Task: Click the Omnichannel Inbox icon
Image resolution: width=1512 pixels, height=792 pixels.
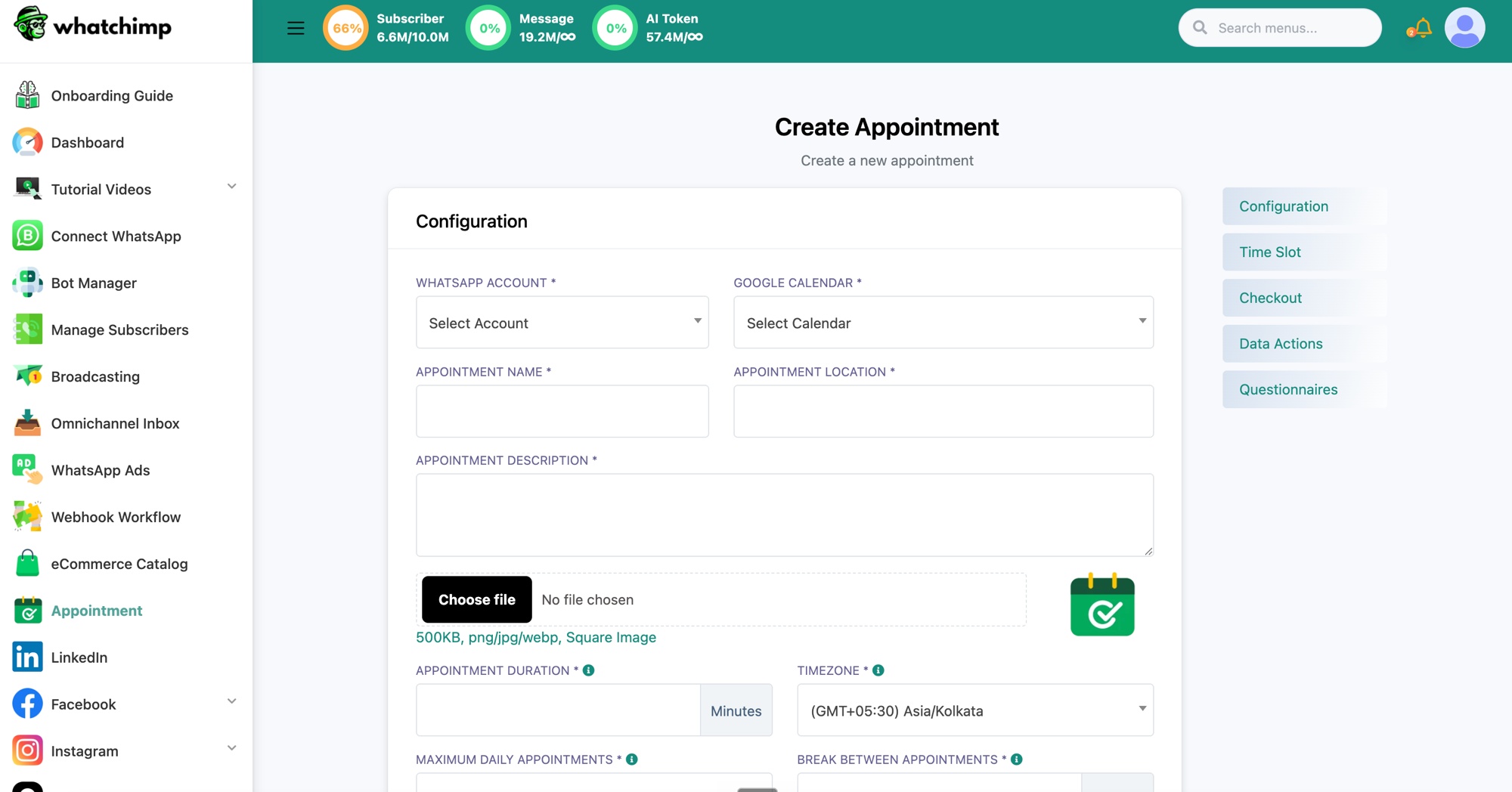Action: tap(27, 423)
